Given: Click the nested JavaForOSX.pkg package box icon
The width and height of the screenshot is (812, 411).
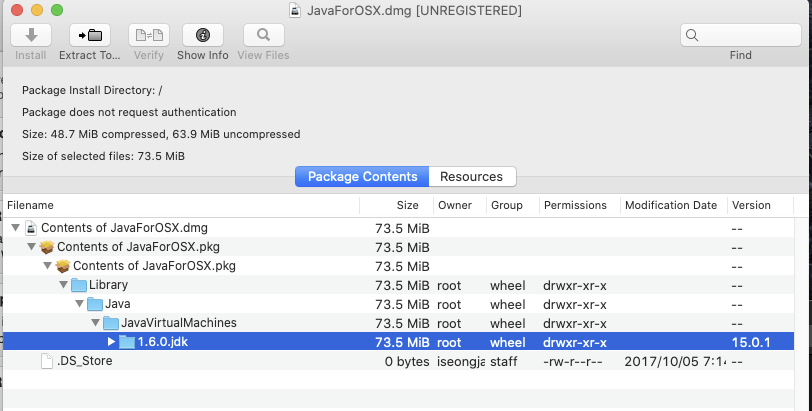Looking at the screenshot, I should click(x=63, y=266).
